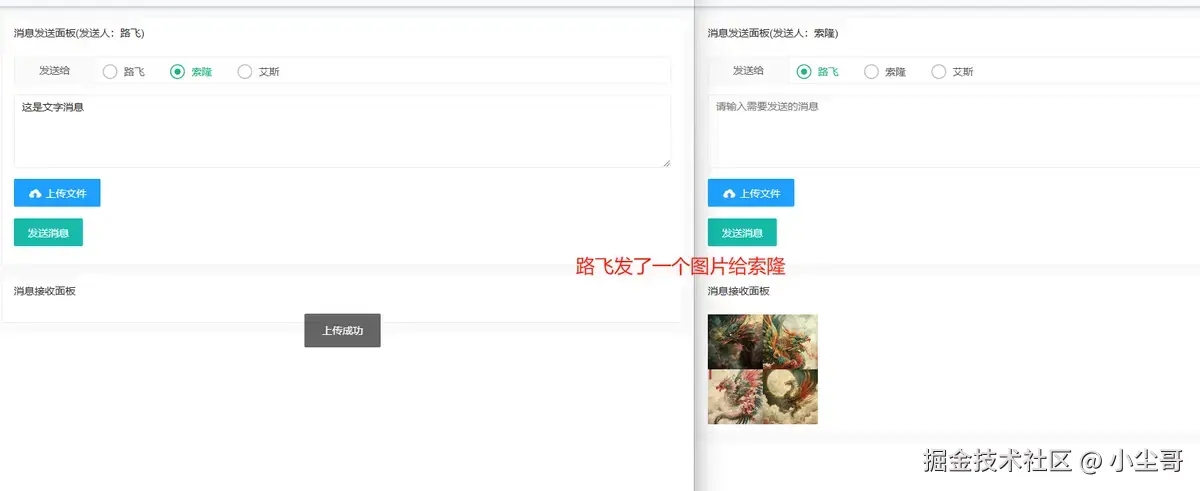Click 发送给 label in right panel
The width and height of the screenshot is (1200, 491).
click(748, 71)
